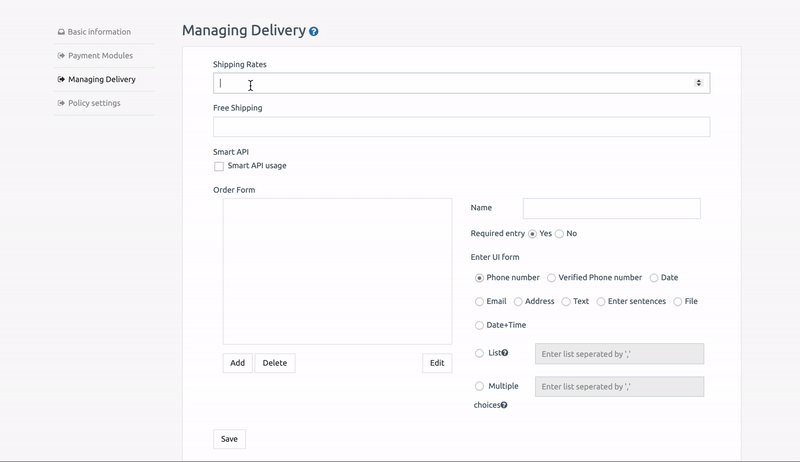This screenshot has width=800, height=462.
Task: Go to Policy settings in sidebar
Action: (x=94, y=103)
